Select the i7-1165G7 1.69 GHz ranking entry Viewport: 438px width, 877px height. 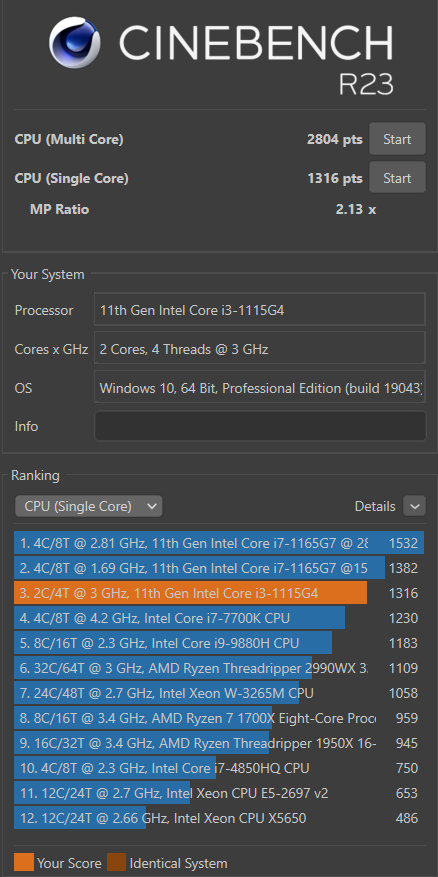point(219,568)
